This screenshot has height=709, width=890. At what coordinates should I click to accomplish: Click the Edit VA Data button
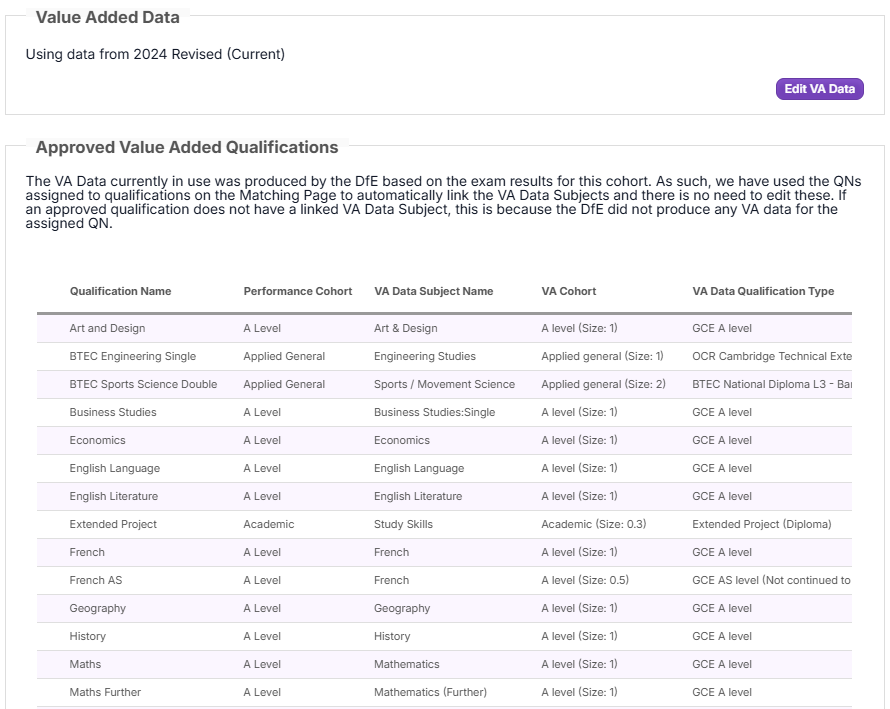[820, 89]
